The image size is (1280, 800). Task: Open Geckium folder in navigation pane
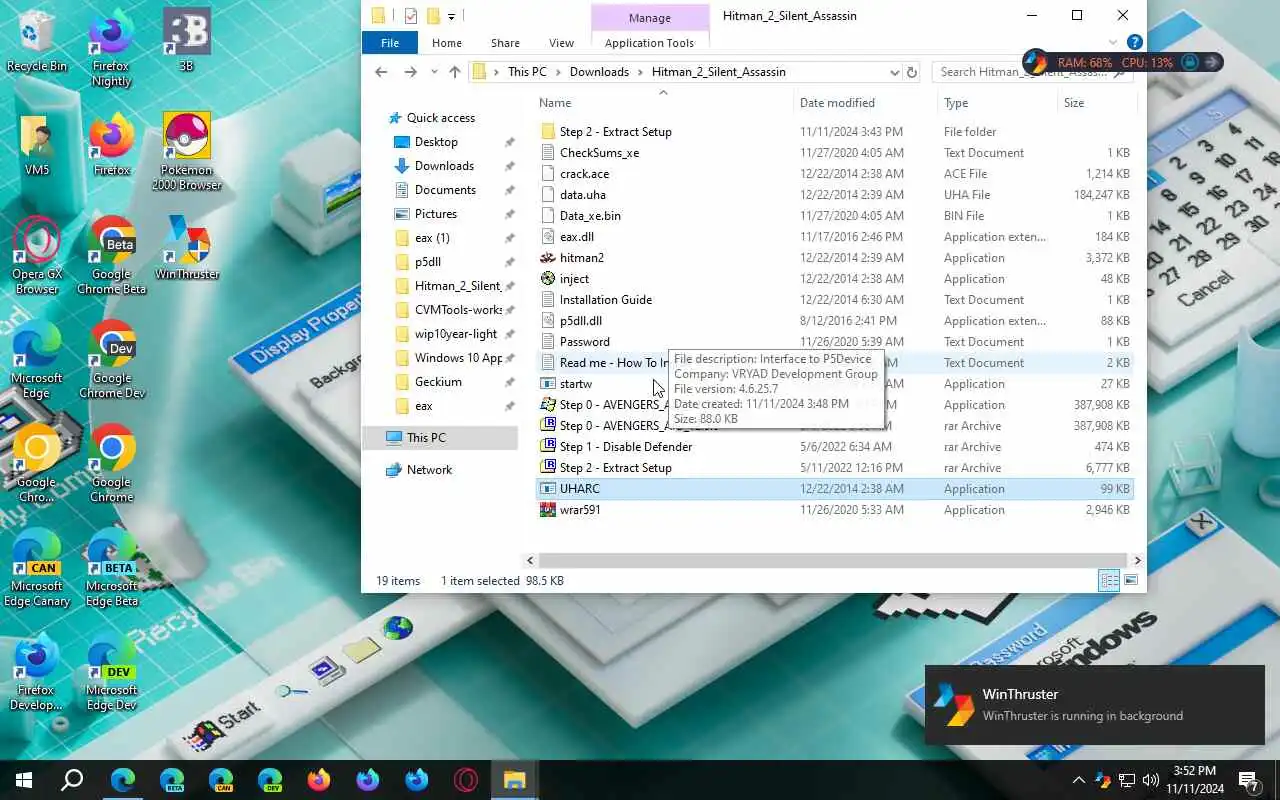[438, 382]
